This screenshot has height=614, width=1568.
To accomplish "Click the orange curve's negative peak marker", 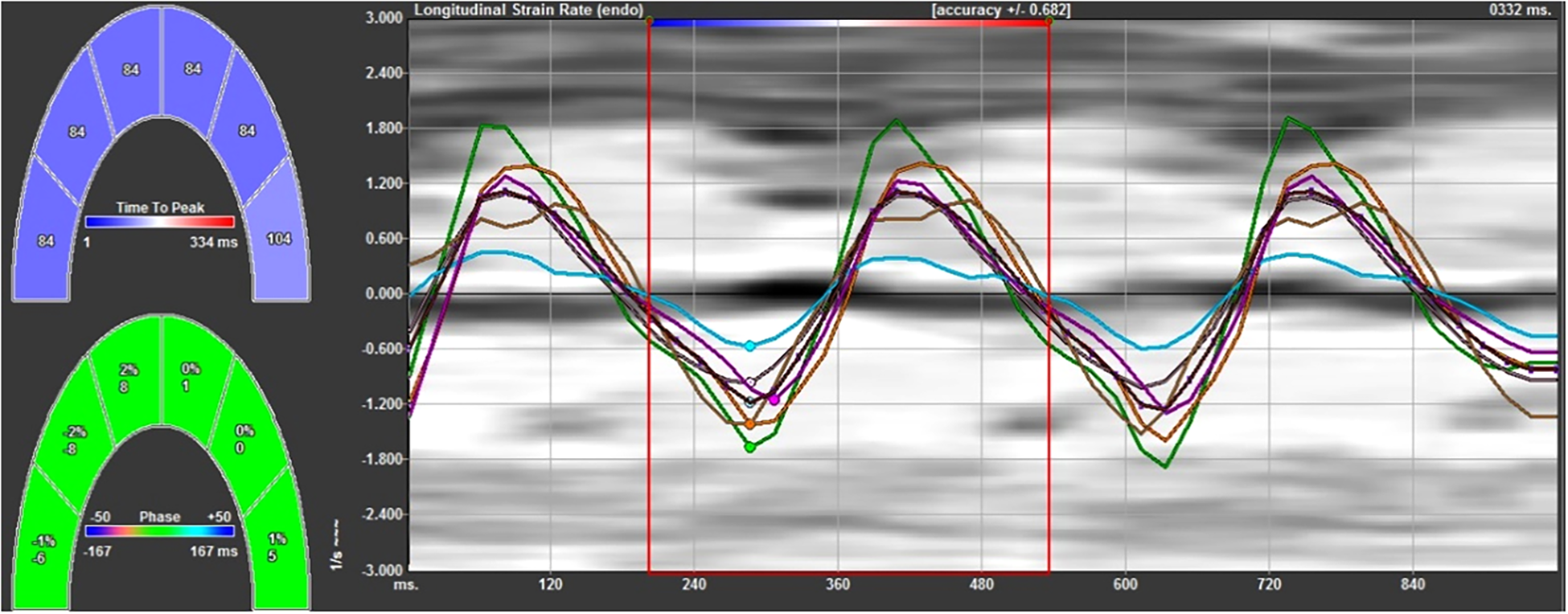I will point(749,424).
